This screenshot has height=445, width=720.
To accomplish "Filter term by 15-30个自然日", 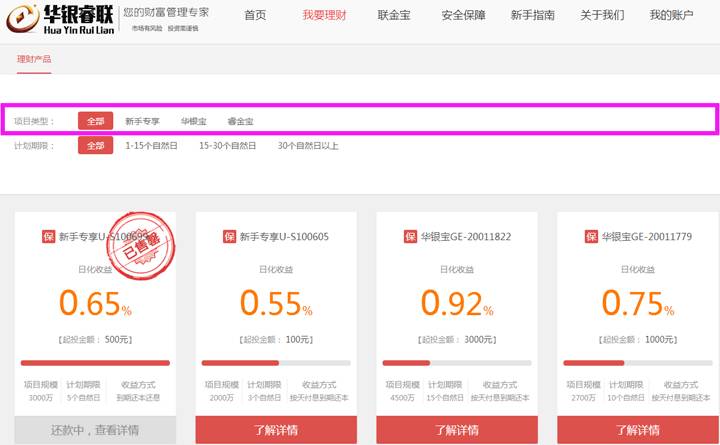I will [228, 146].
